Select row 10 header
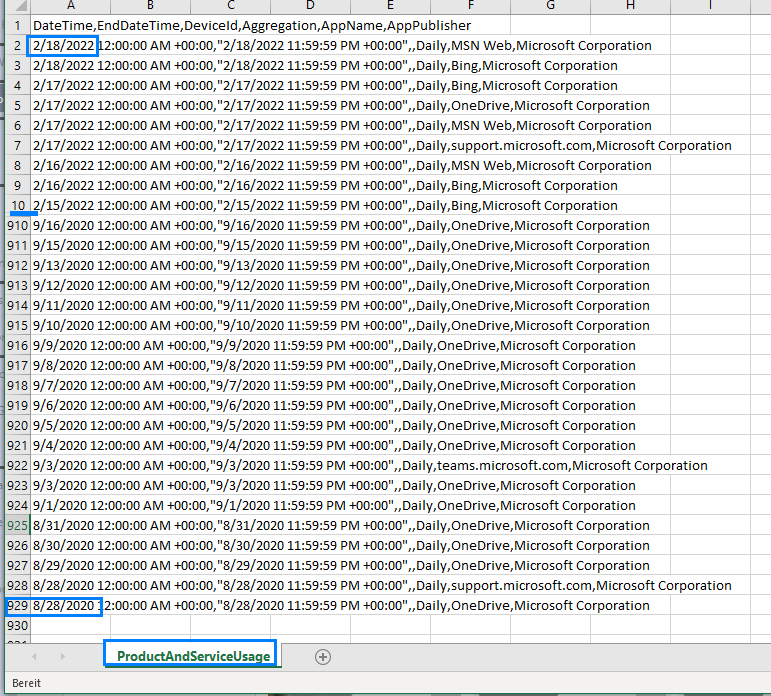 tap(18, 206)
